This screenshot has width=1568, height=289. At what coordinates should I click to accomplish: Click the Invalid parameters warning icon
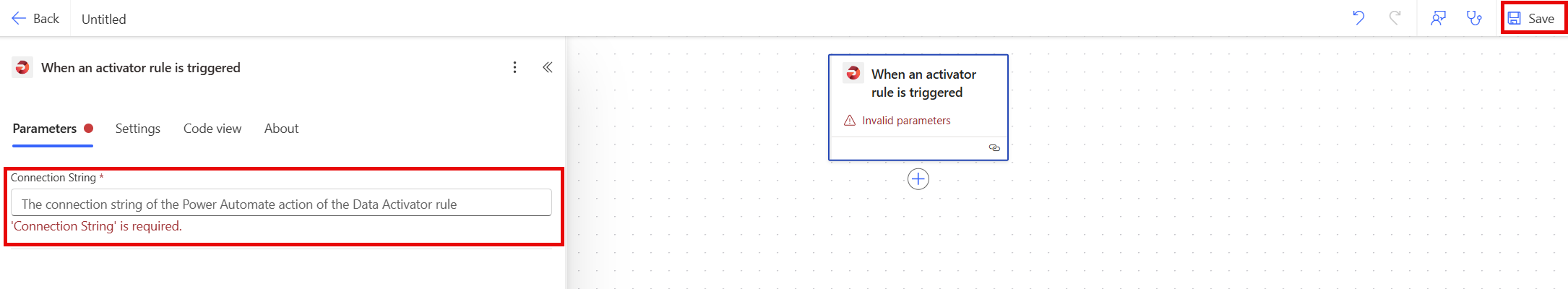coord(850,121)
